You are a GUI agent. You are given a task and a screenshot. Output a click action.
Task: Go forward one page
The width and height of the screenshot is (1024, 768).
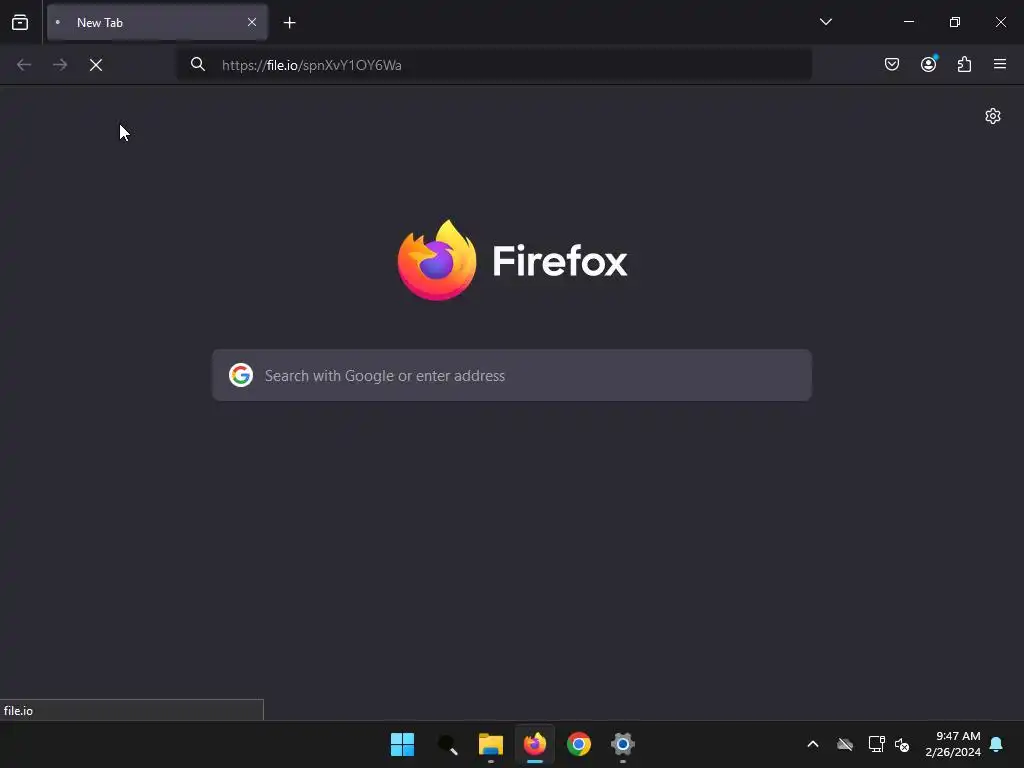(x=60, y=65)
